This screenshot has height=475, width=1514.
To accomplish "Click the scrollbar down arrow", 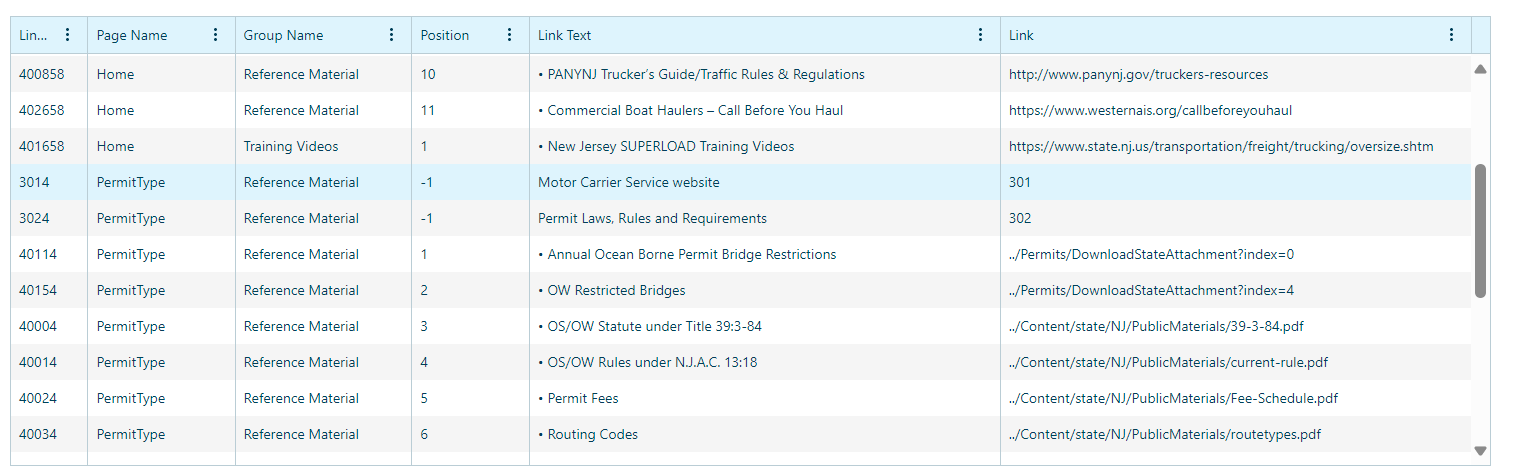I will pos(1481,451).
